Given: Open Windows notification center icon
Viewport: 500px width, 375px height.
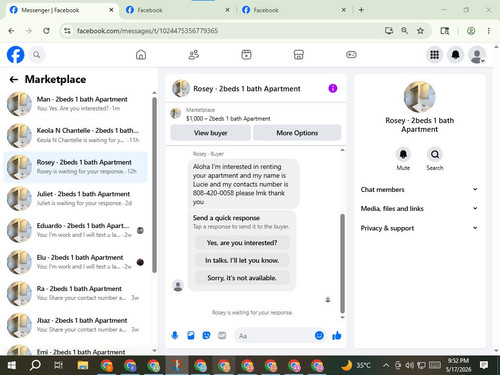Looking at the screenshot, I should pos(484,365).
